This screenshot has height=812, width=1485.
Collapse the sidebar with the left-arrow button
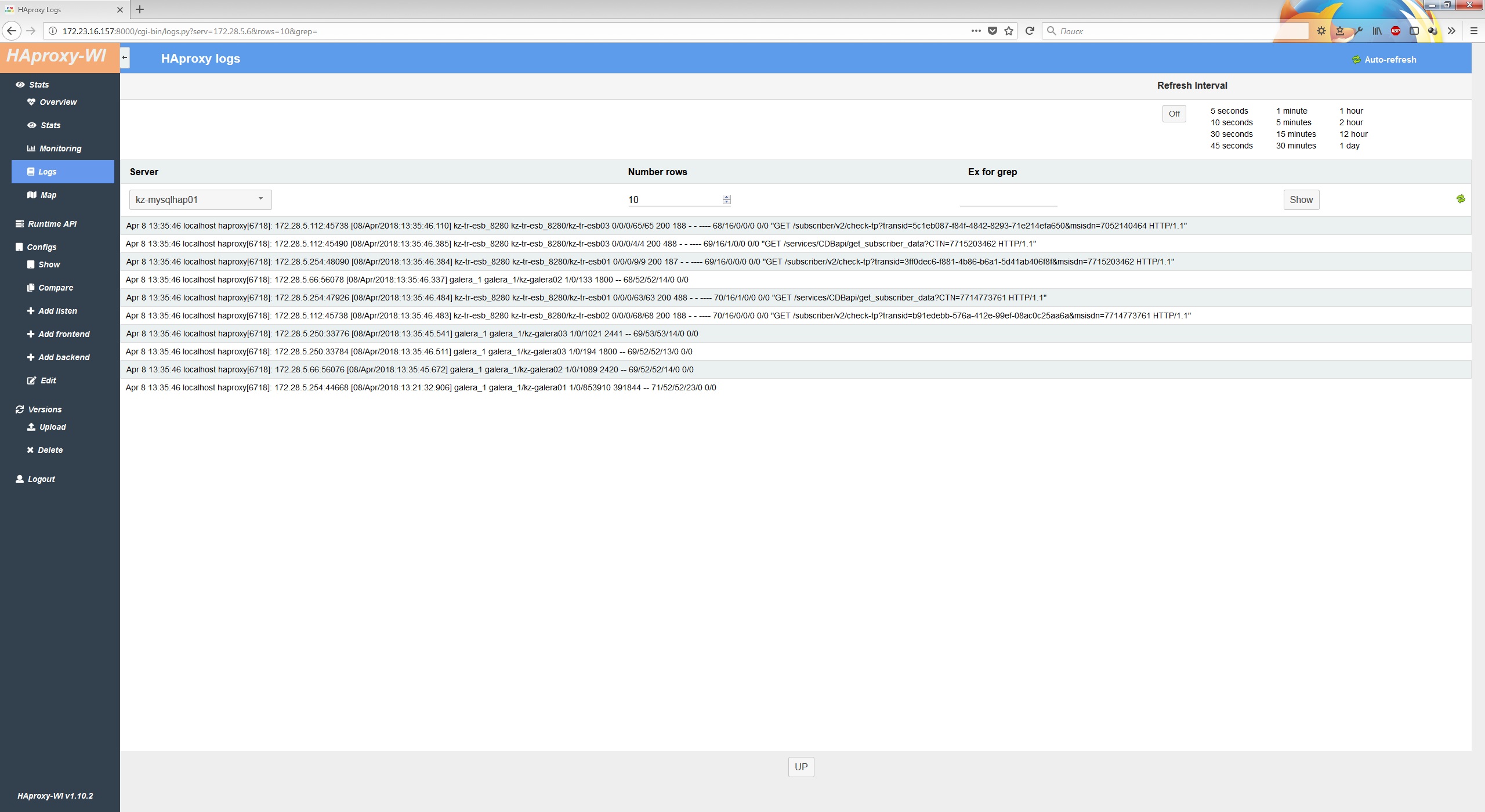pos(125,58)
